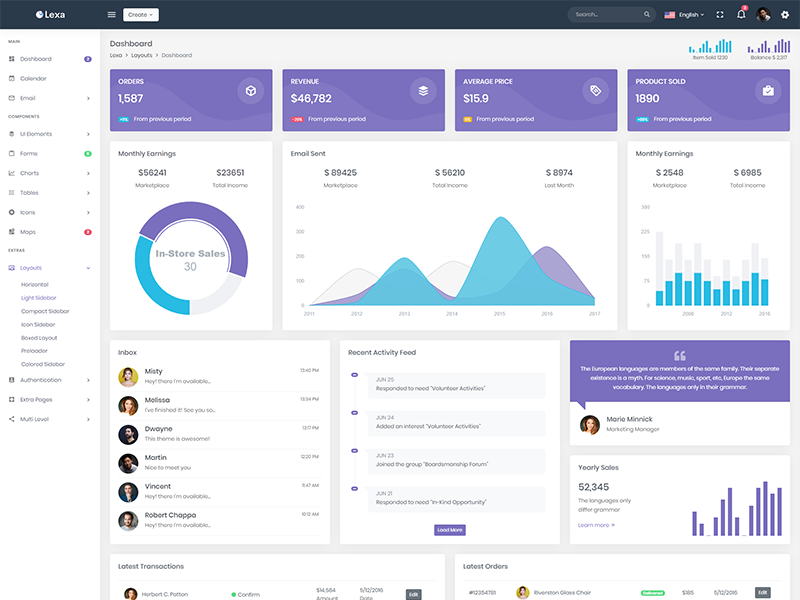800x600 pixels.
Task: Click the search input field
Action: pyautogui.click(x=610, y=15)
